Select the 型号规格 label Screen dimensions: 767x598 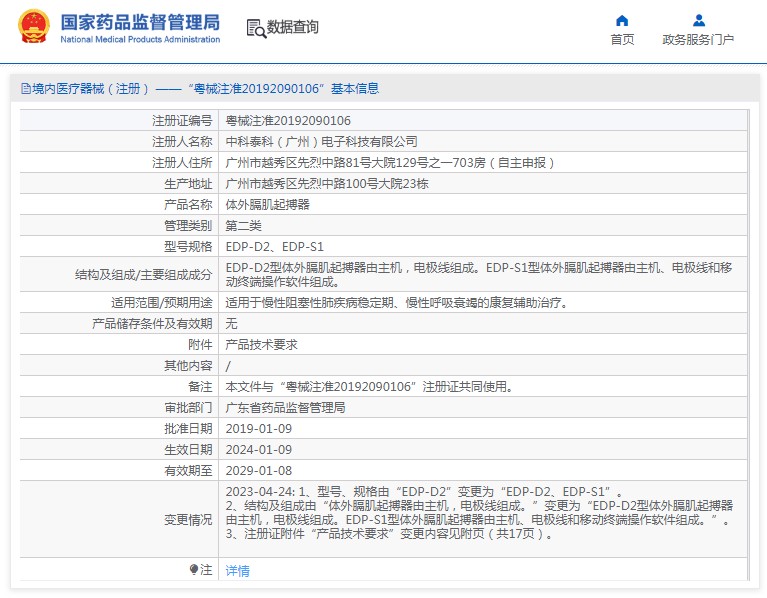pyautogui.click(x=188, y=246)
